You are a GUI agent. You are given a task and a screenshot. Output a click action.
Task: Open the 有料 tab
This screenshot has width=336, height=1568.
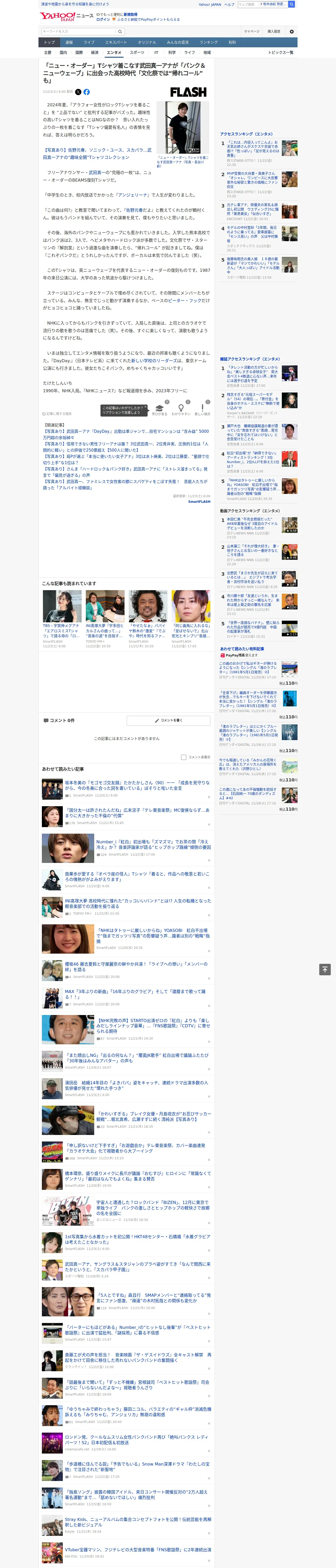tap(232, 42)
